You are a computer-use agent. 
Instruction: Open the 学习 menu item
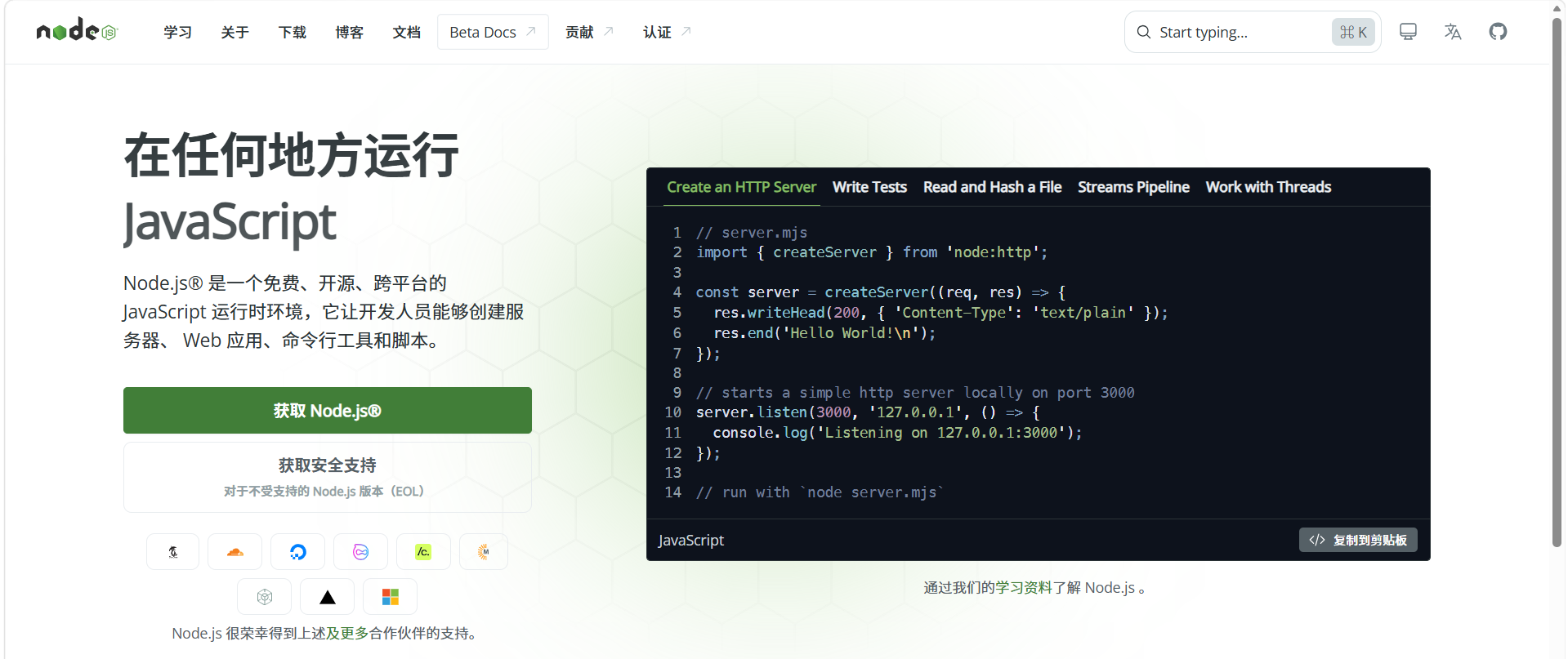(177, 32)
